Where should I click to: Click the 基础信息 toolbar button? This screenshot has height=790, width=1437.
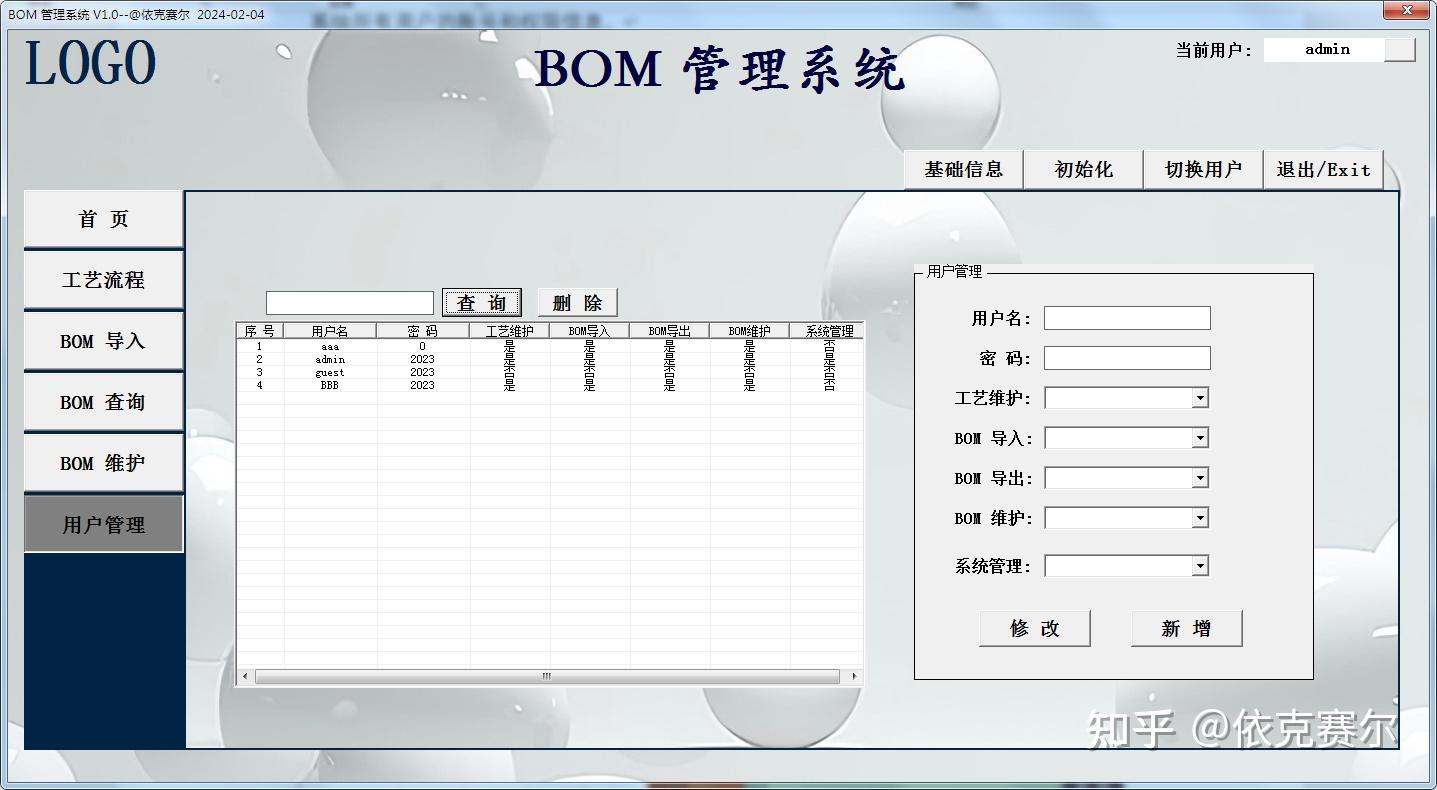pos(963,169)
